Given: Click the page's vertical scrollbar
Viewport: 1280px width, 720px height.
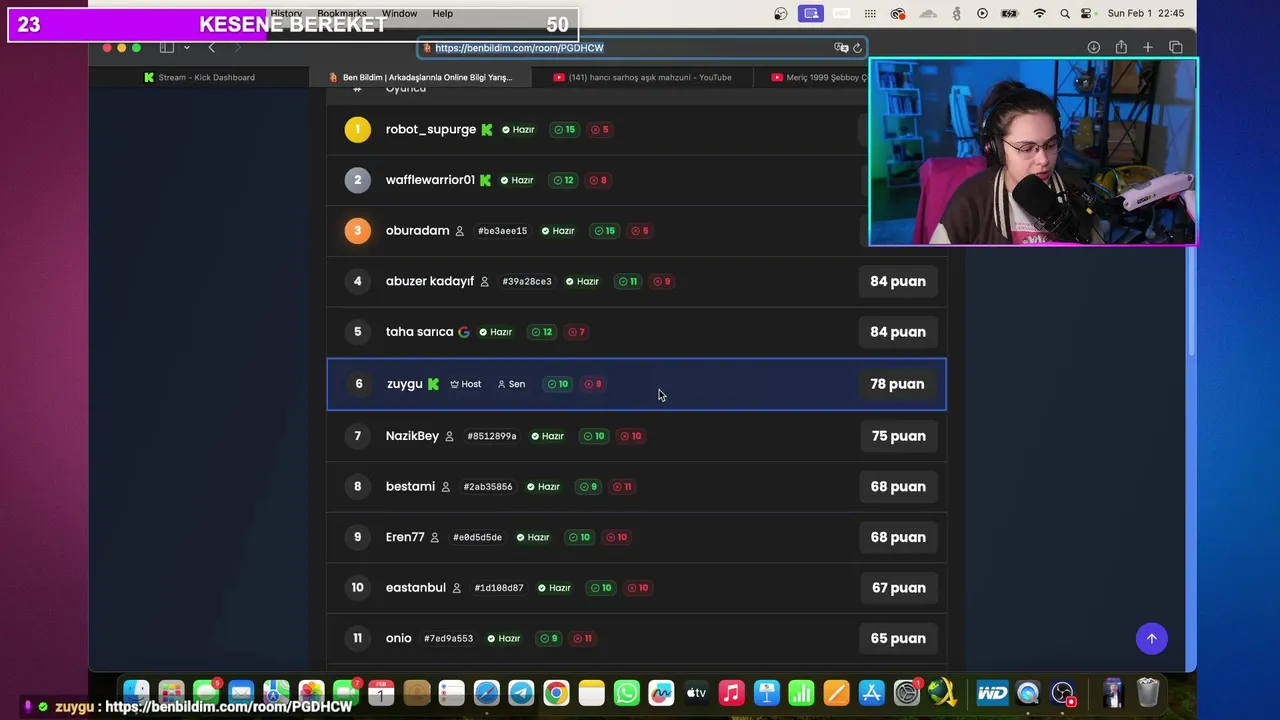Looking at the screenshot, I should click(x=1190, y=300).
